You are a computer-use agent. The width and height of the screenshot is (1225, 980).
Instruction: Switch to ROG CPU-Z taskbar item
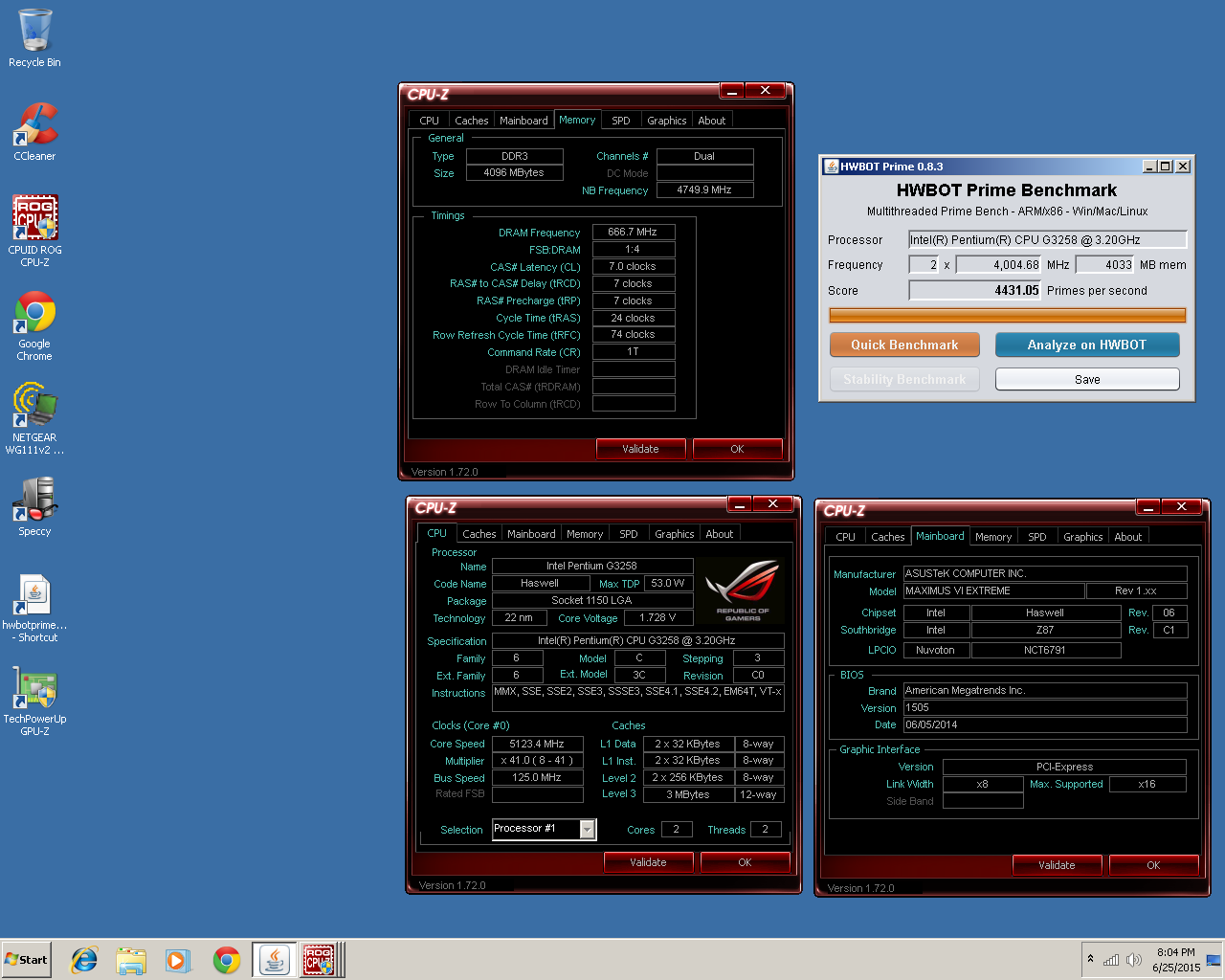[319, 960]
